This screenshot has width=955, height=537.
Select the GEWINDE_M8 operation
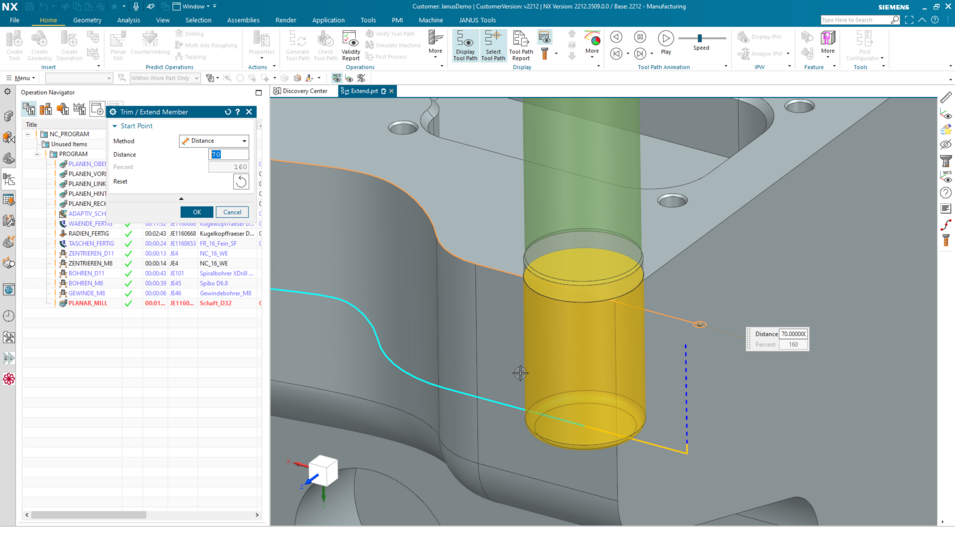(86, 293)
